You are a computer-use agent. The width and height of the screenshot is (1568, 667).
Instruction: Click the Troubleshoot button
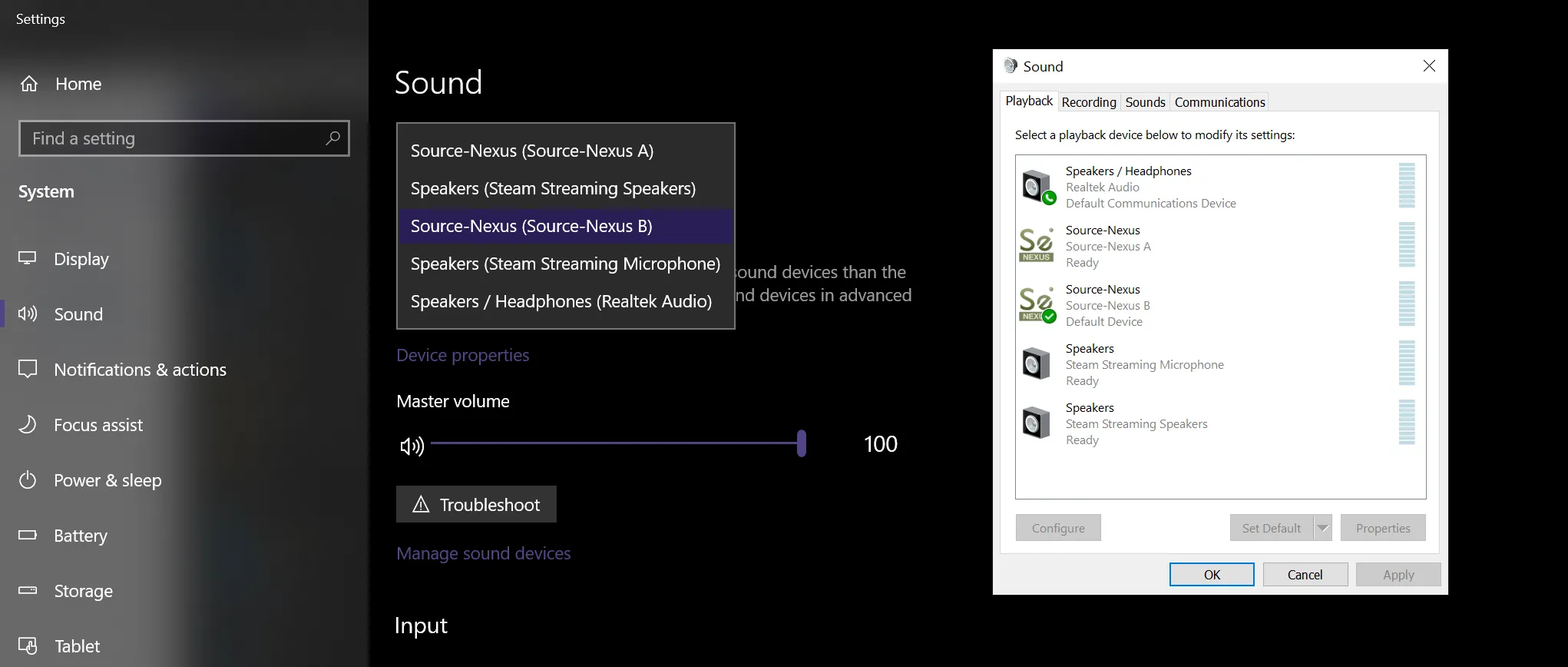tap(476, 504)
